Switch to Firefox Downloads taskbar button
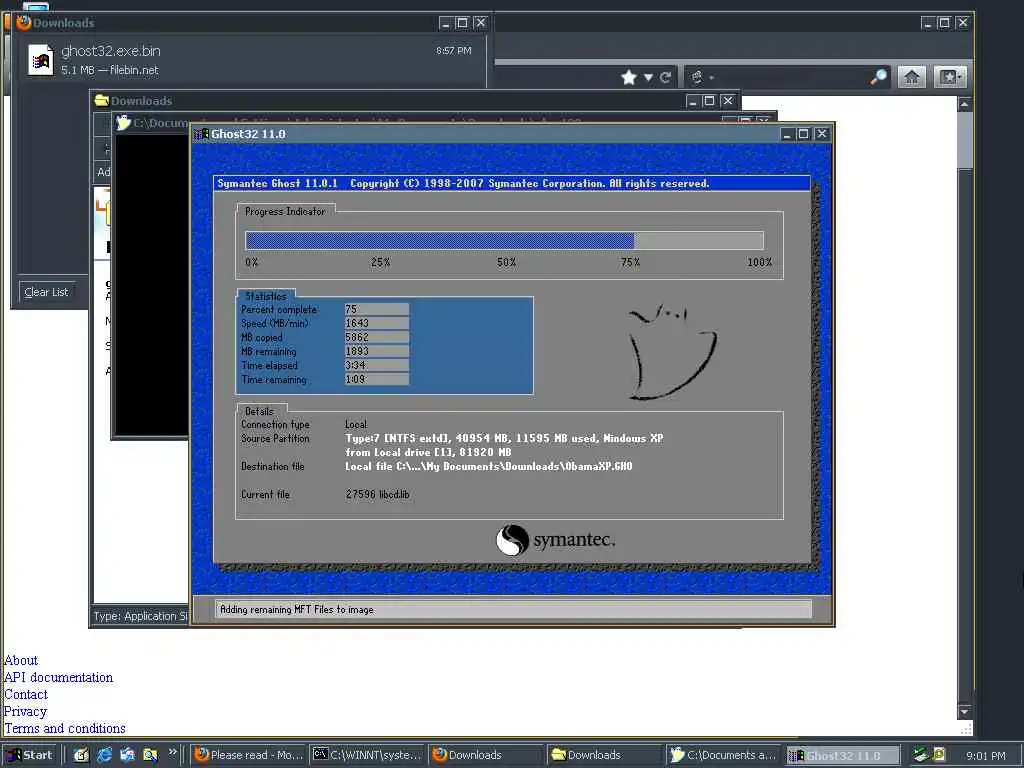The width and height of the screenshot is (1024, 768). [485, 755]
